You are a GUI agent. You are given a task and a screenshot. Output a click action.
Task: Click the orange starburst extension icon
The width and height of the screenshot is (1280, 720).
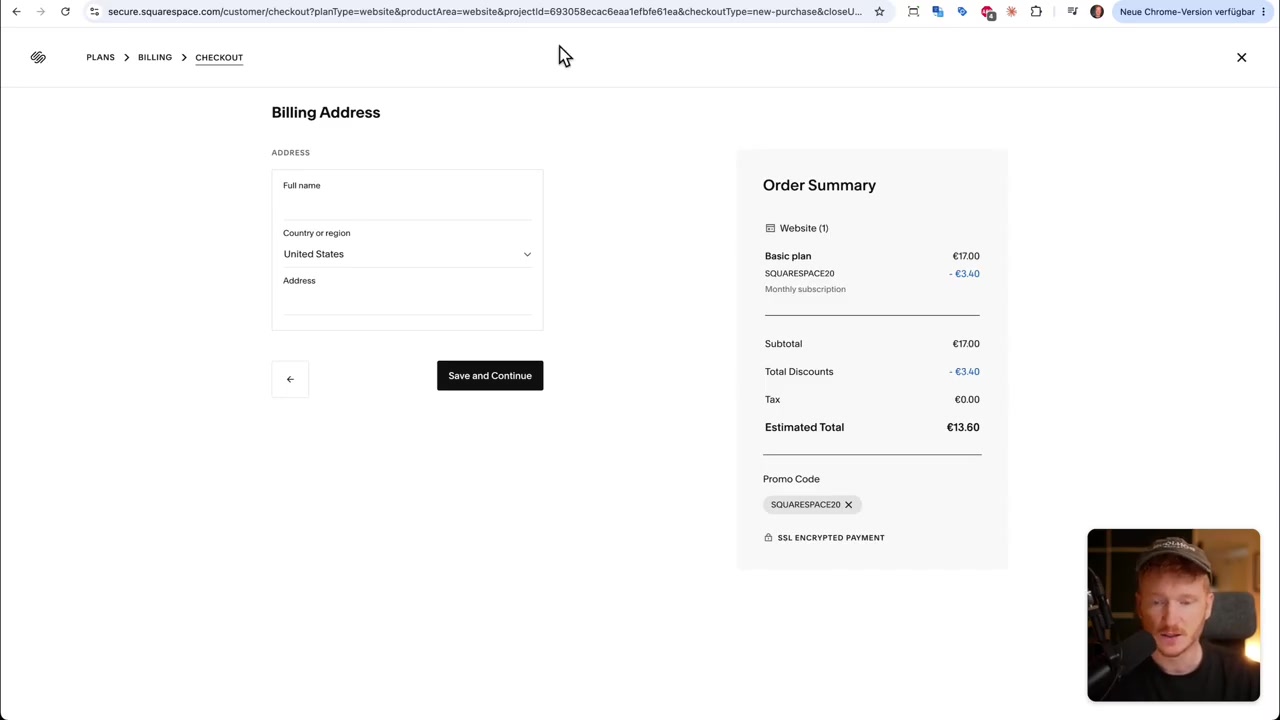(1011, 11)
